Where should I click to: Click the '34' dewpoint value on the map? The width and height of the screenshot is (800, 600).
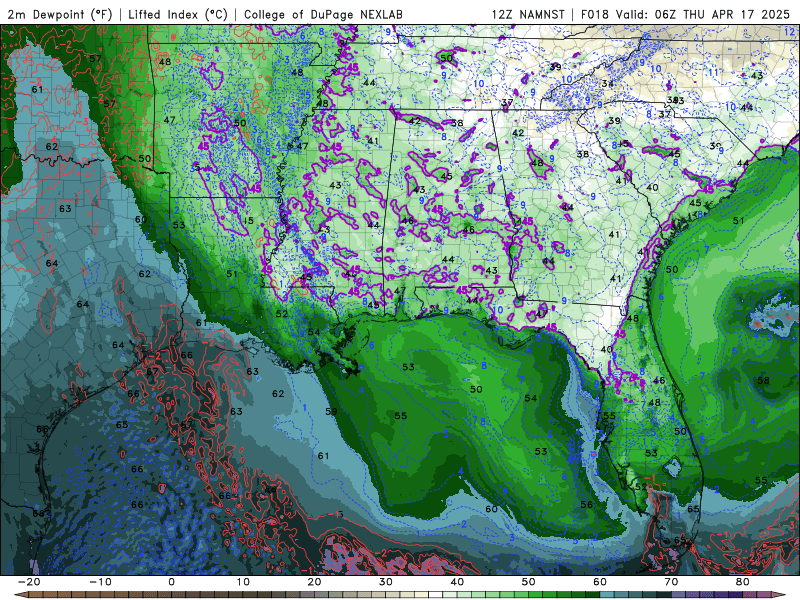[x=607, y=84]
